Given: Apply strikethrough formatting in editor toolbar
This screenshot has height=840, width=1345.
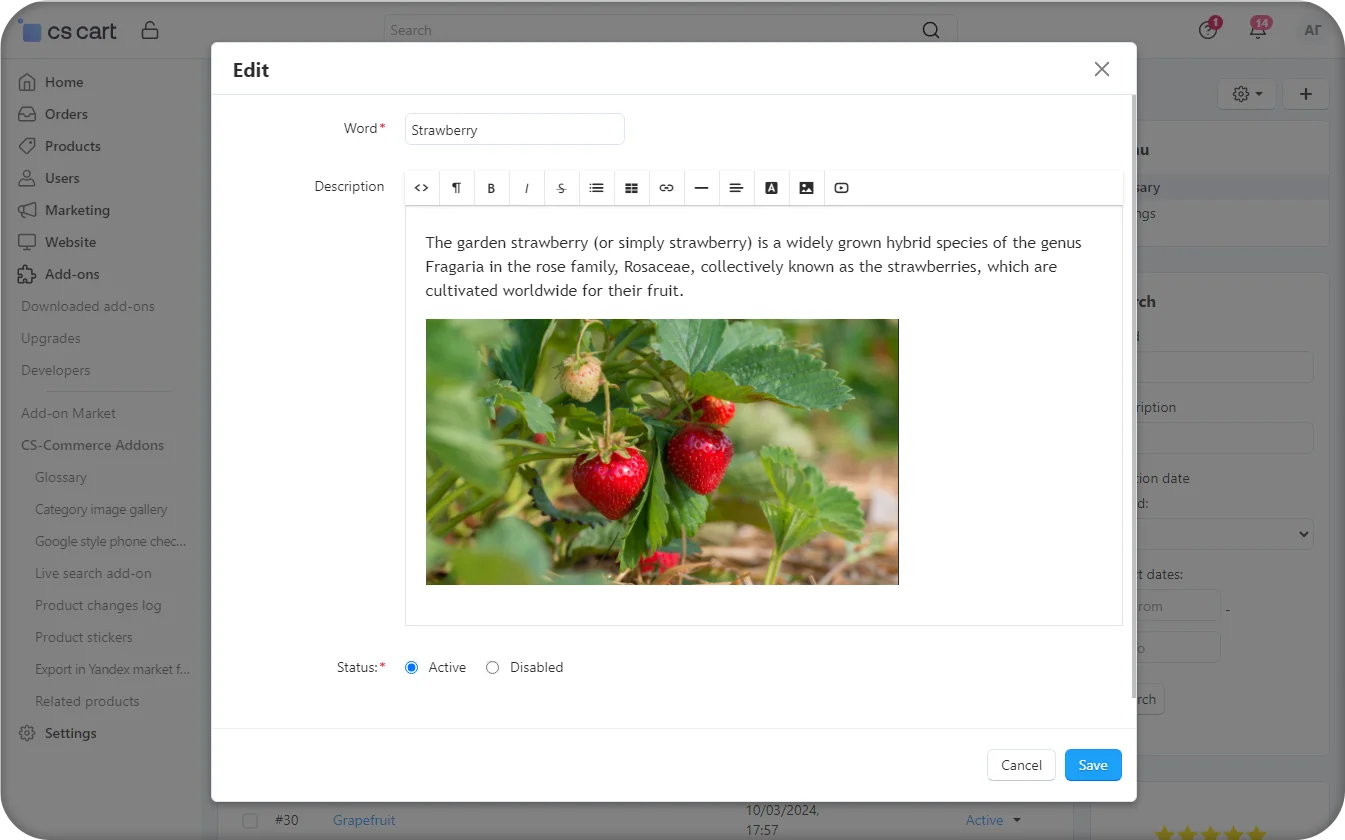Looking at the screenshot, I should coord(561,188).
